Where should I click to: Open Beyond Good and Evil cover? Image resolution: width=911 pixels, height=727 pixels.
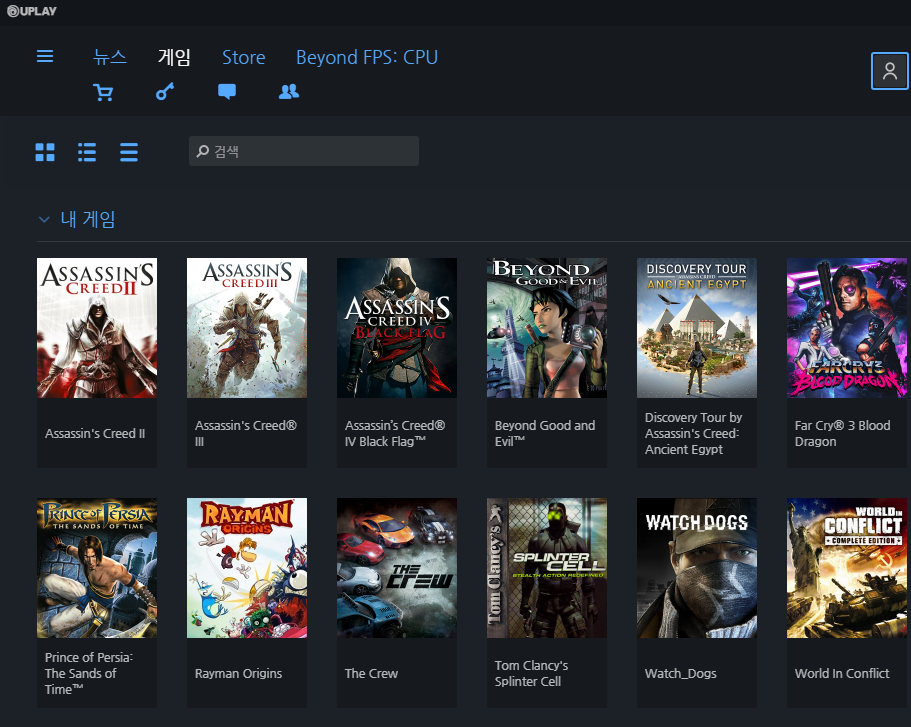click(547, 328)
